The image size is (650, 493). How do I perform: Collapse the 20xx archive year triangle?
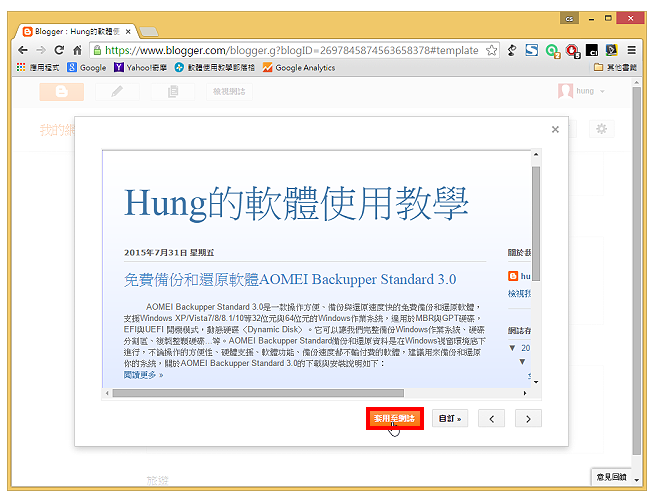513,348
